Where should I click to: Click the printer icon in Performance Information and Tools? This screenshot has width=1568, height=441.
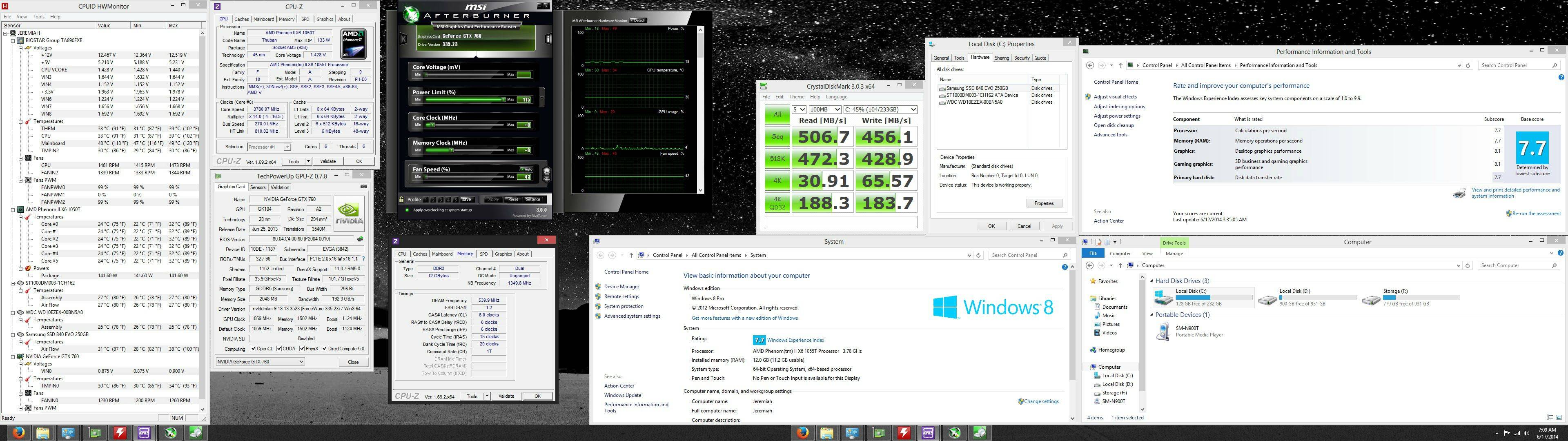1460,193
